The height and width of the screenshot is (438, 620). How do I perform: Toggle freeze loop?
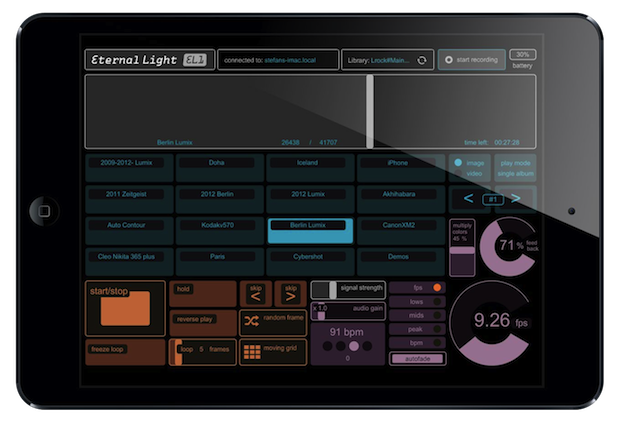pyautogui.click(x=125, y=352)
